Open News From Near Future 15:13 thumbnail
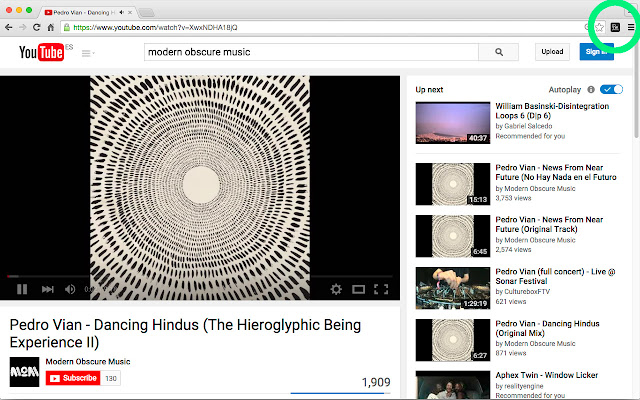Viewport: 640px width, 400px height. click(453, 184)
